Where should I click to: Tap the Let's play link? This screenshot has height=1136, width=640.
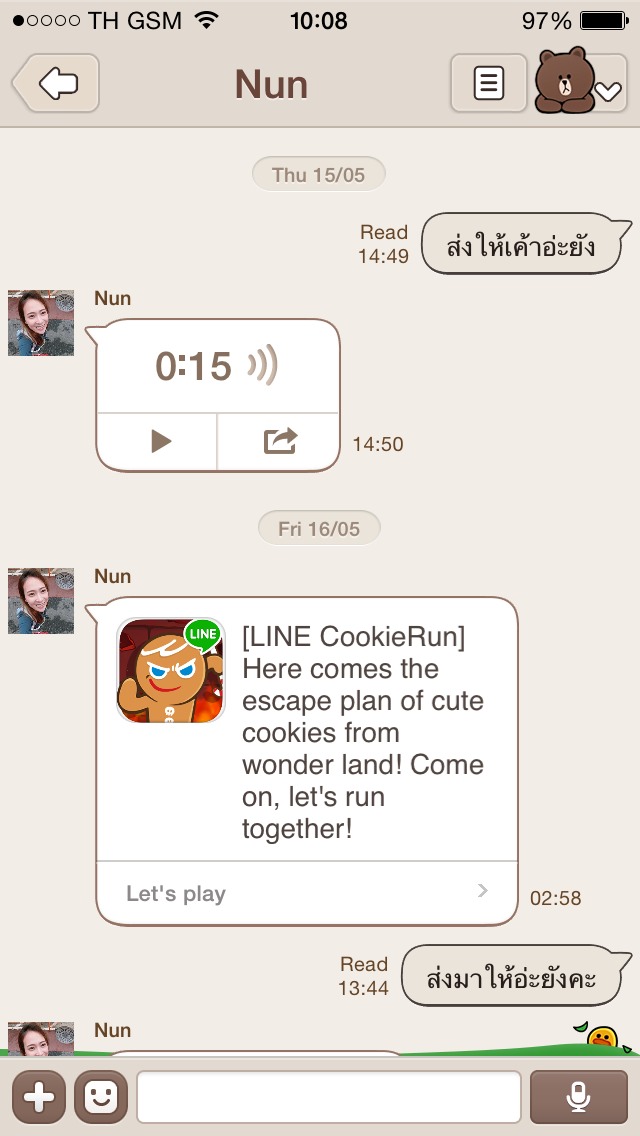tap(176, 893)
